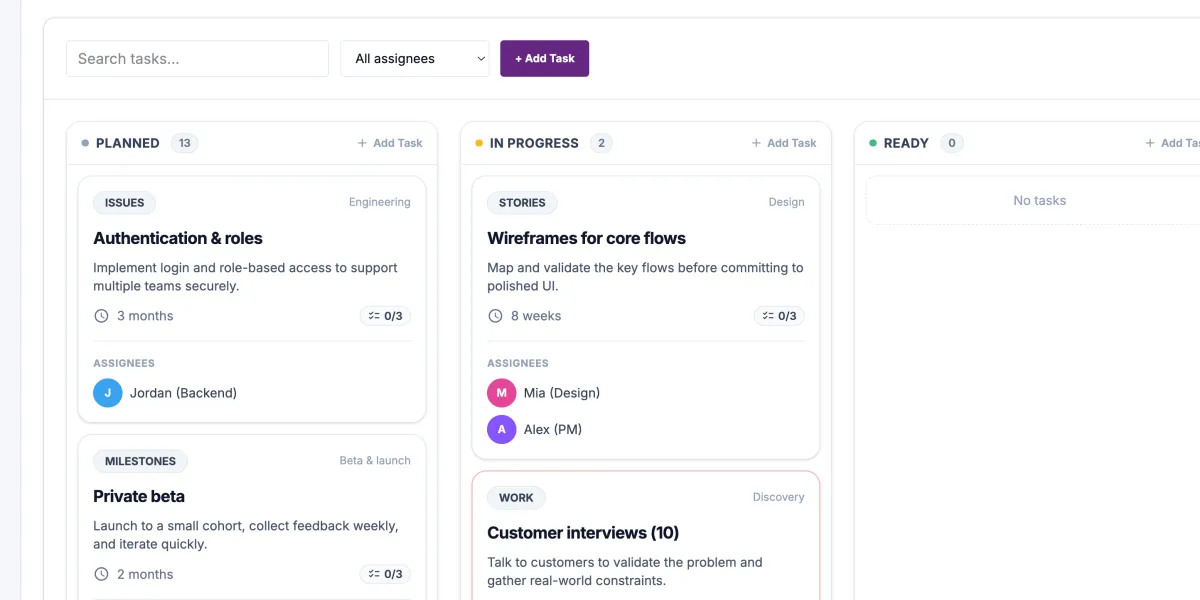Click the clock icon on the Private beta card
This screenshot has height=600, width=1200.
click(100, 574)
